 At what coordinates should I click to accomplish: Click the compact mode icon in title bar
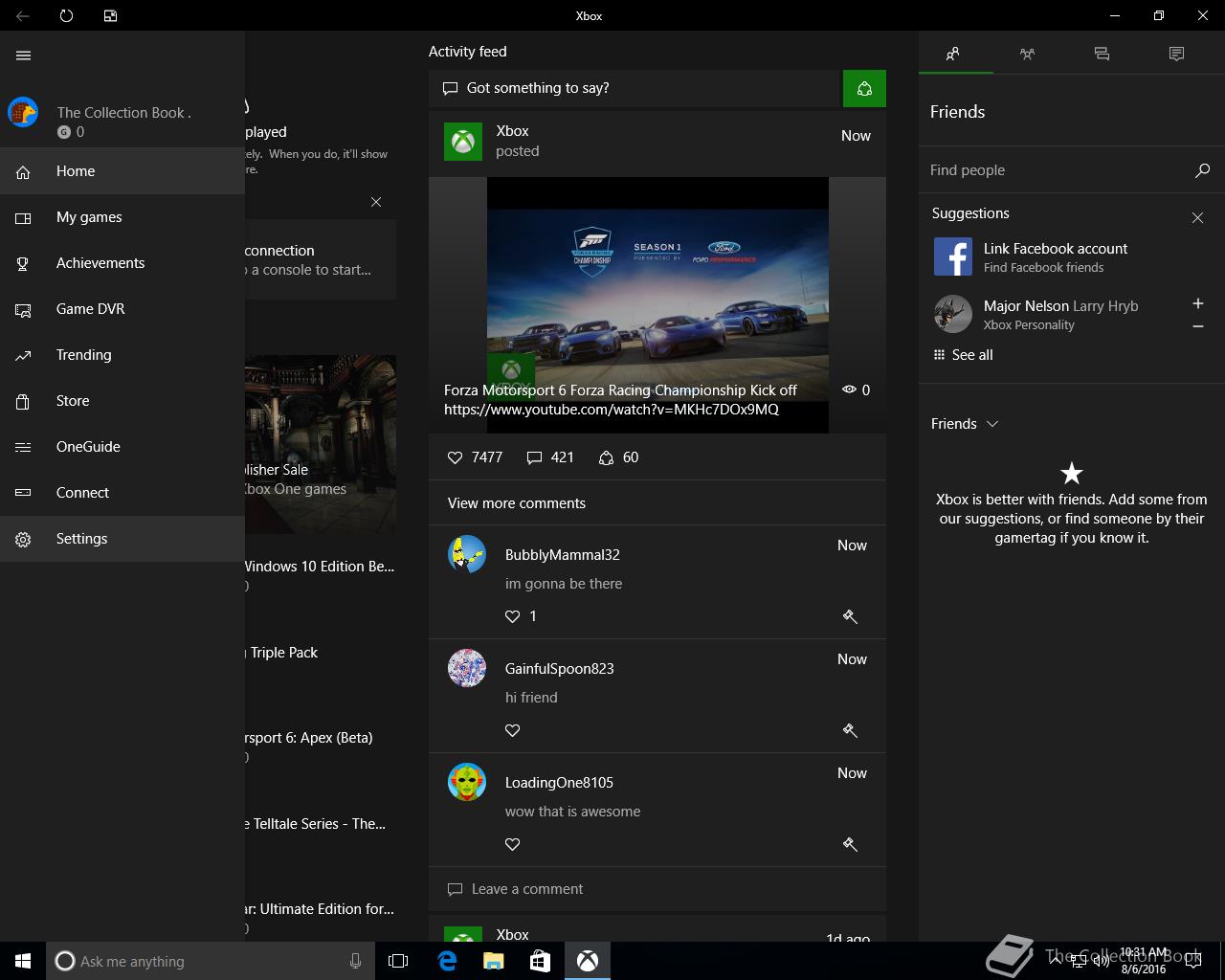[x=110, y=15]
